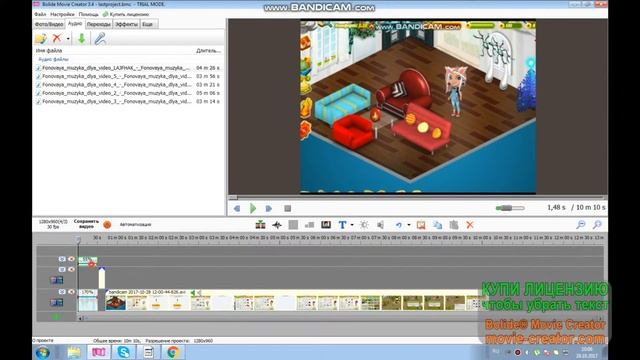640x360 pixels.
Task: Select audio file Fonovaya_muzyka_dlya_video_3
Action: (128, 101)
